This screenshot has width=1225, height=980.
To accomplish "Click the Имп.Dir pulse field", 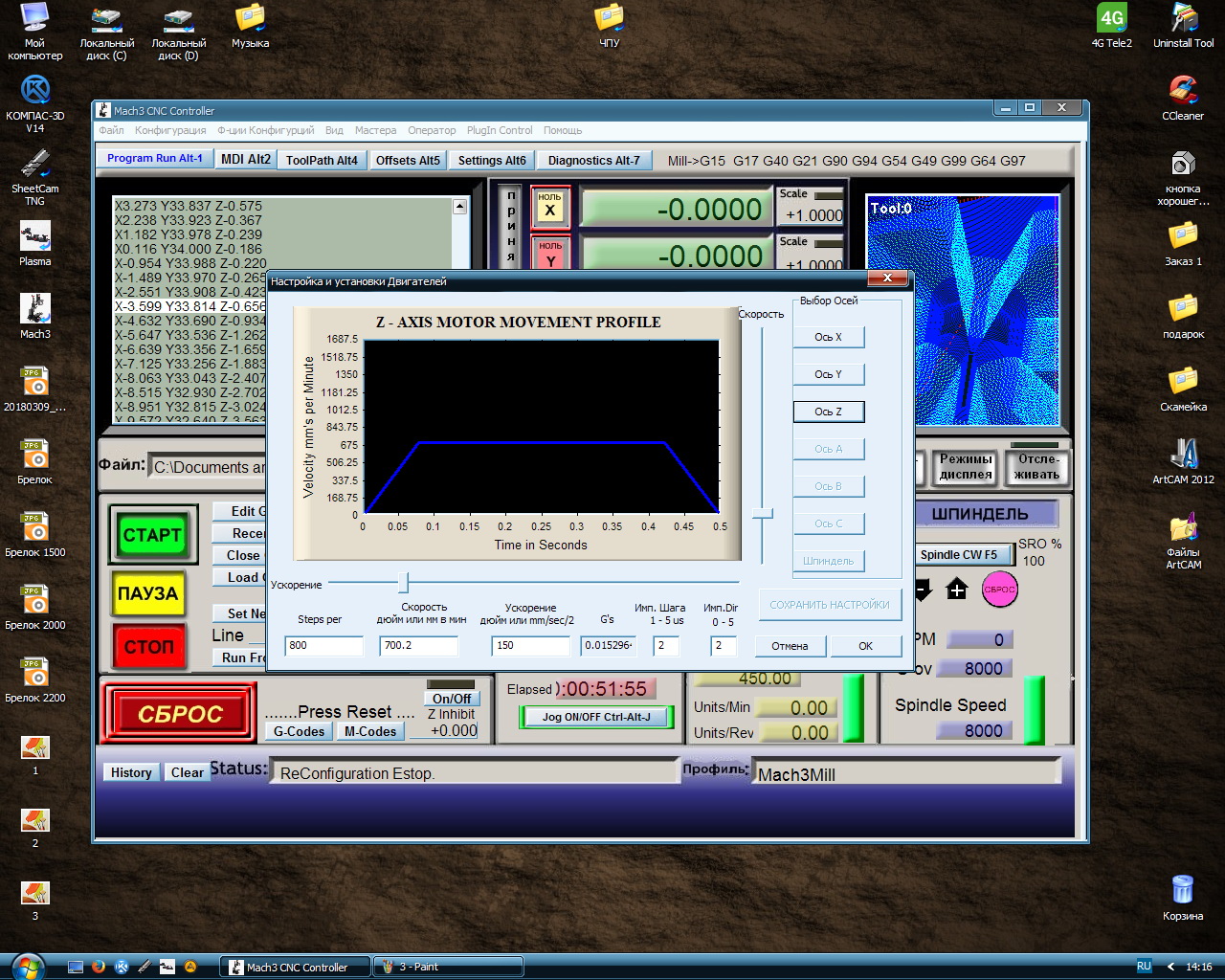I will [x=724, y=646].
